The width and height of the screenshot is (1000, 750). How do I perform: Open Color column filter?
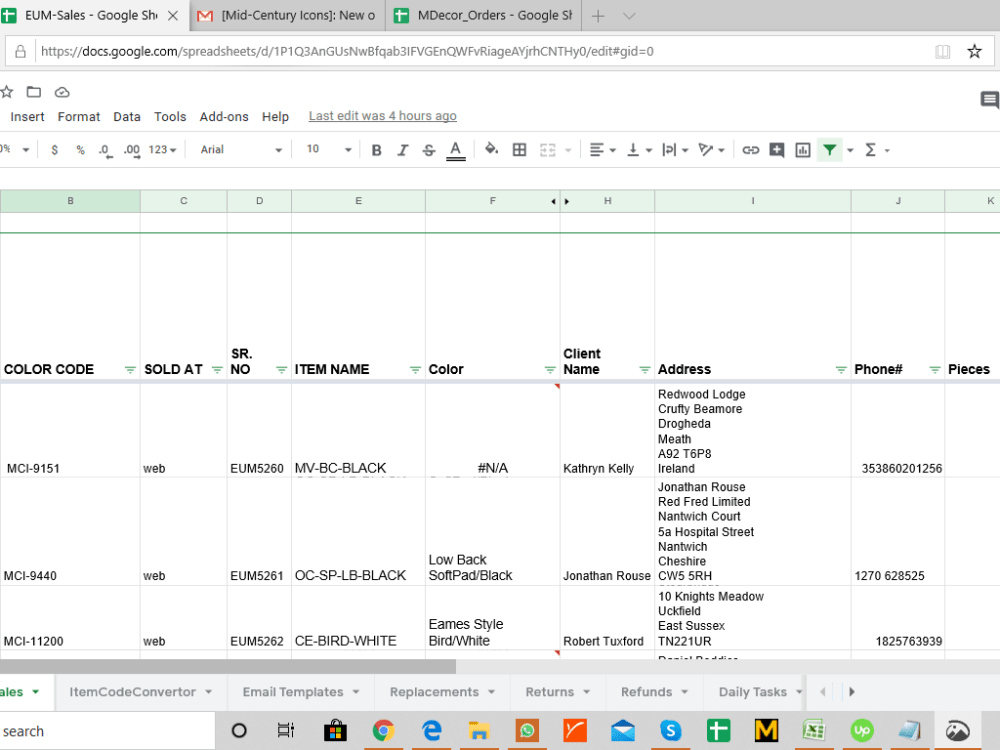click(550, 370)
